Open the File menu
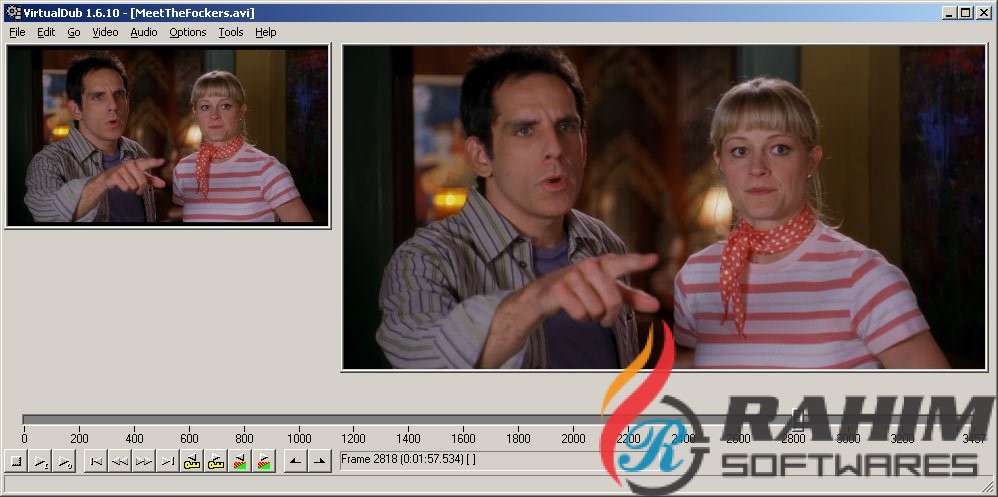The width and height of the screenshot is (998, 497). (17, 32)
